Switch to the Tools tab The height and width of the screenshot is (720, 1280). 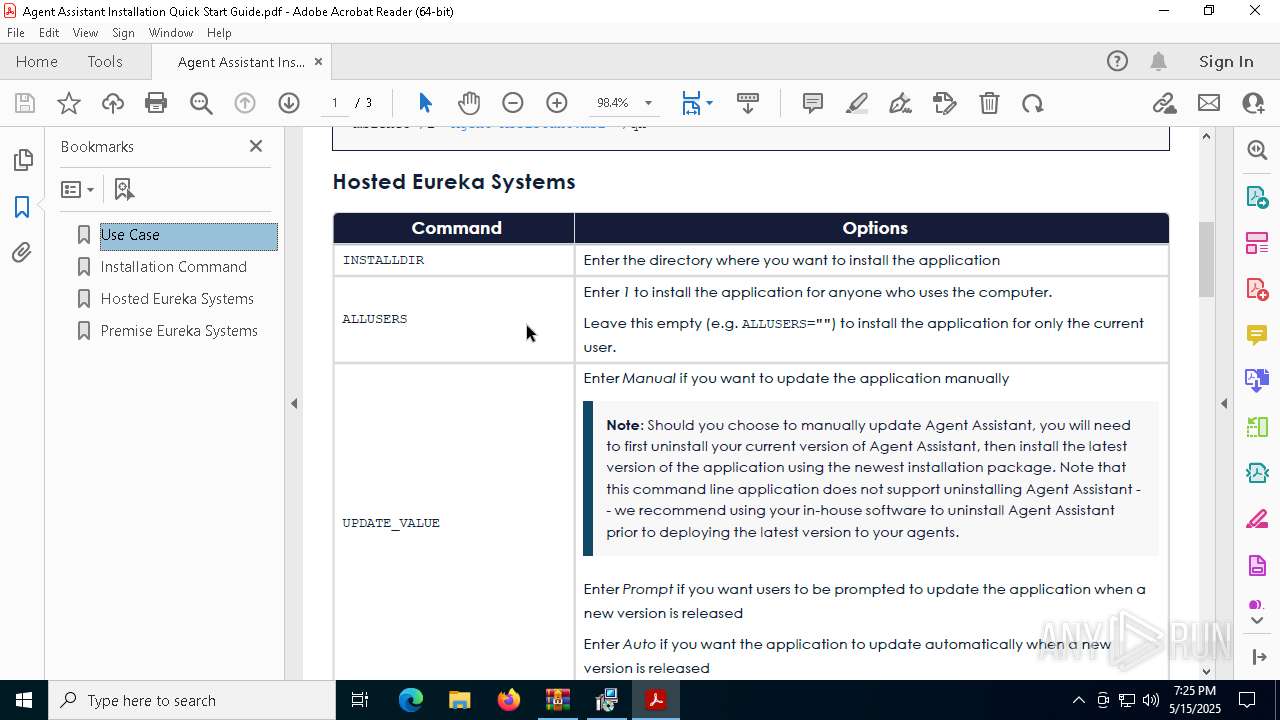(105, 61)
